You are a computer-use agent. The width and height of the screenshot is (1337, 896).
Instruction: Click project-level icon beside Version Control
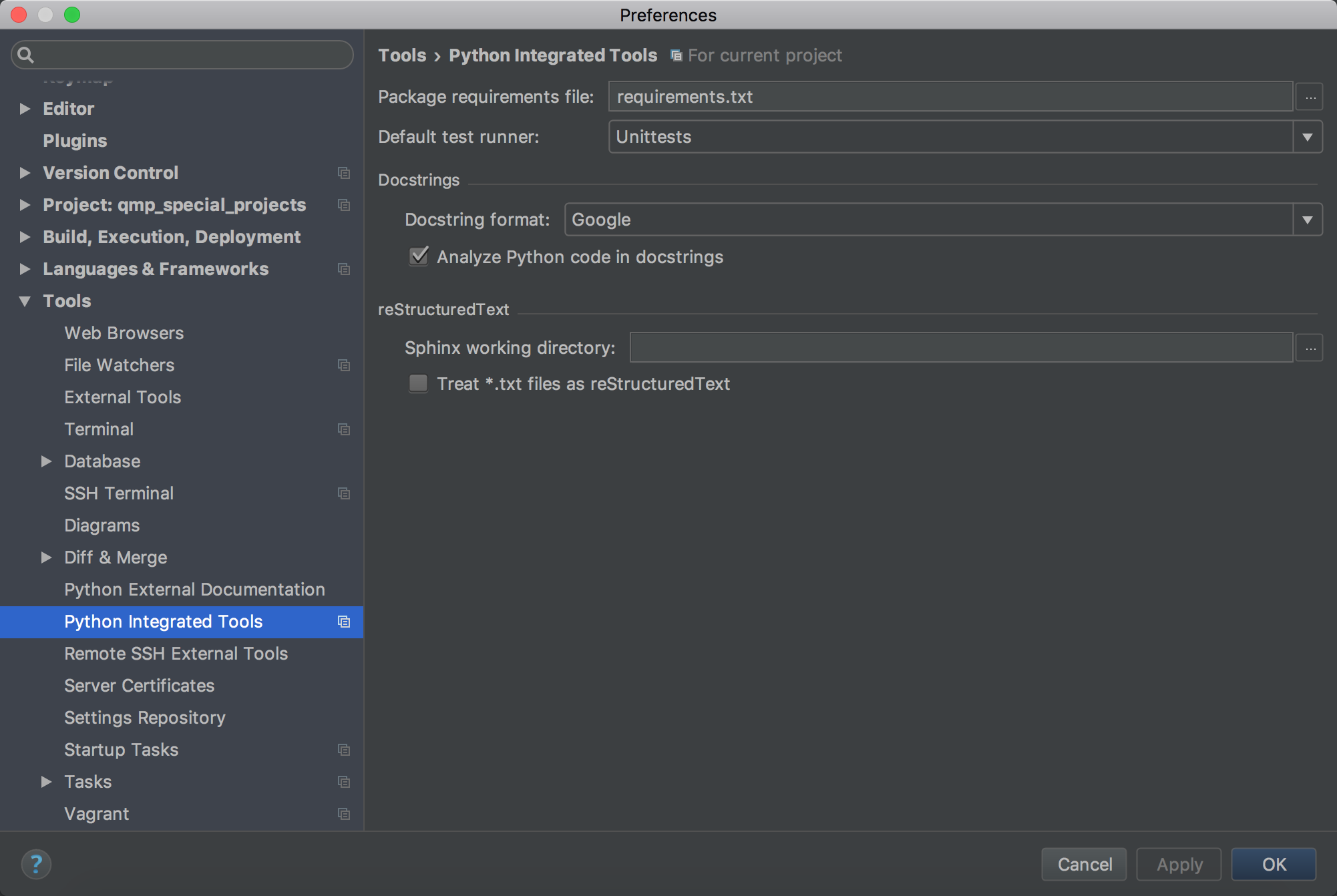point(344,173)
